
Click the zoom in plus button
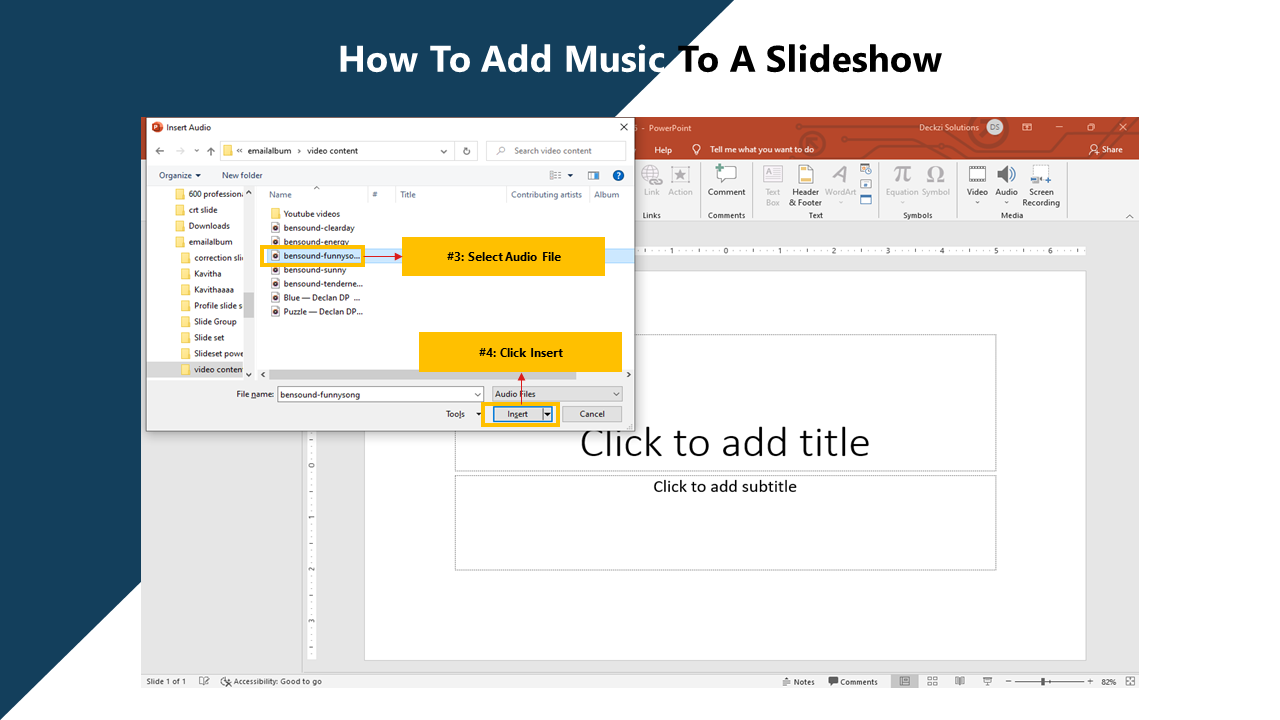1091,681
